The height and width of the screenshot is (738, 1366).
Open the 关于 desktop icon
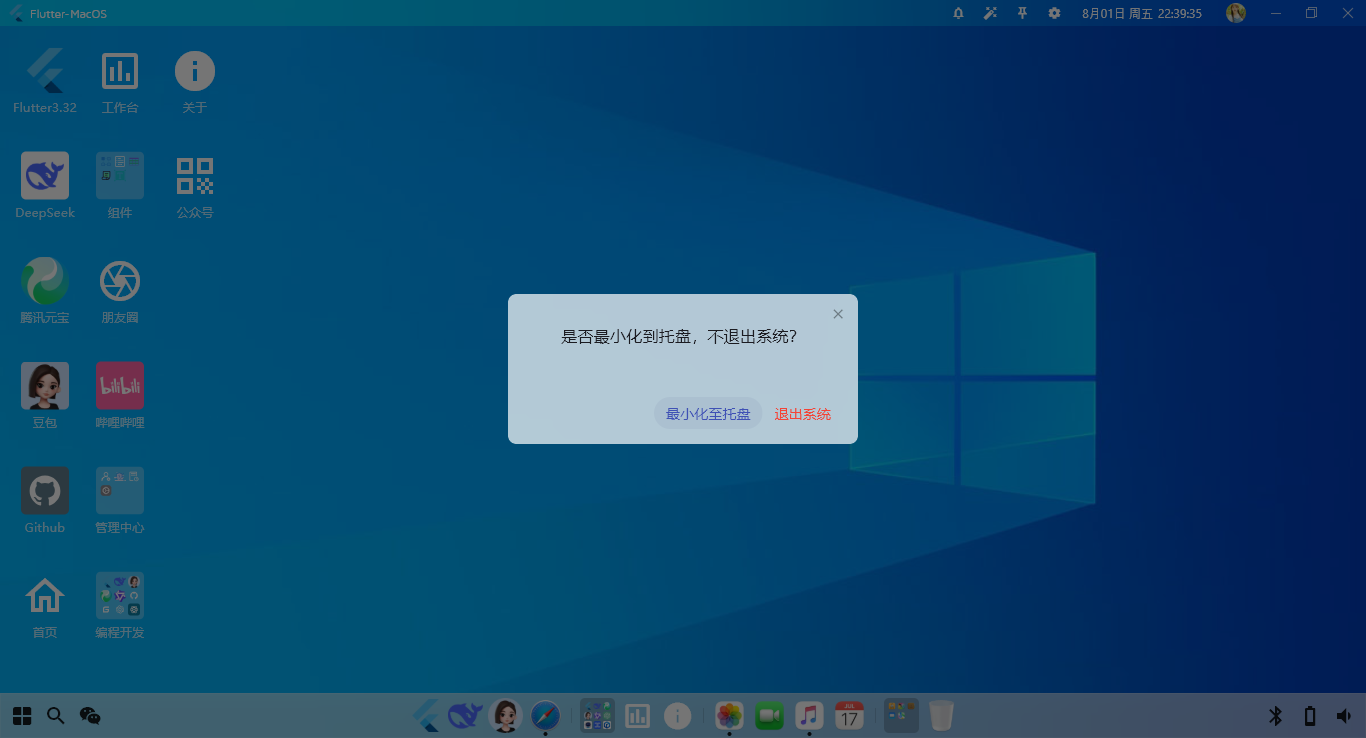pyautogui.click(x=195, y=82)
